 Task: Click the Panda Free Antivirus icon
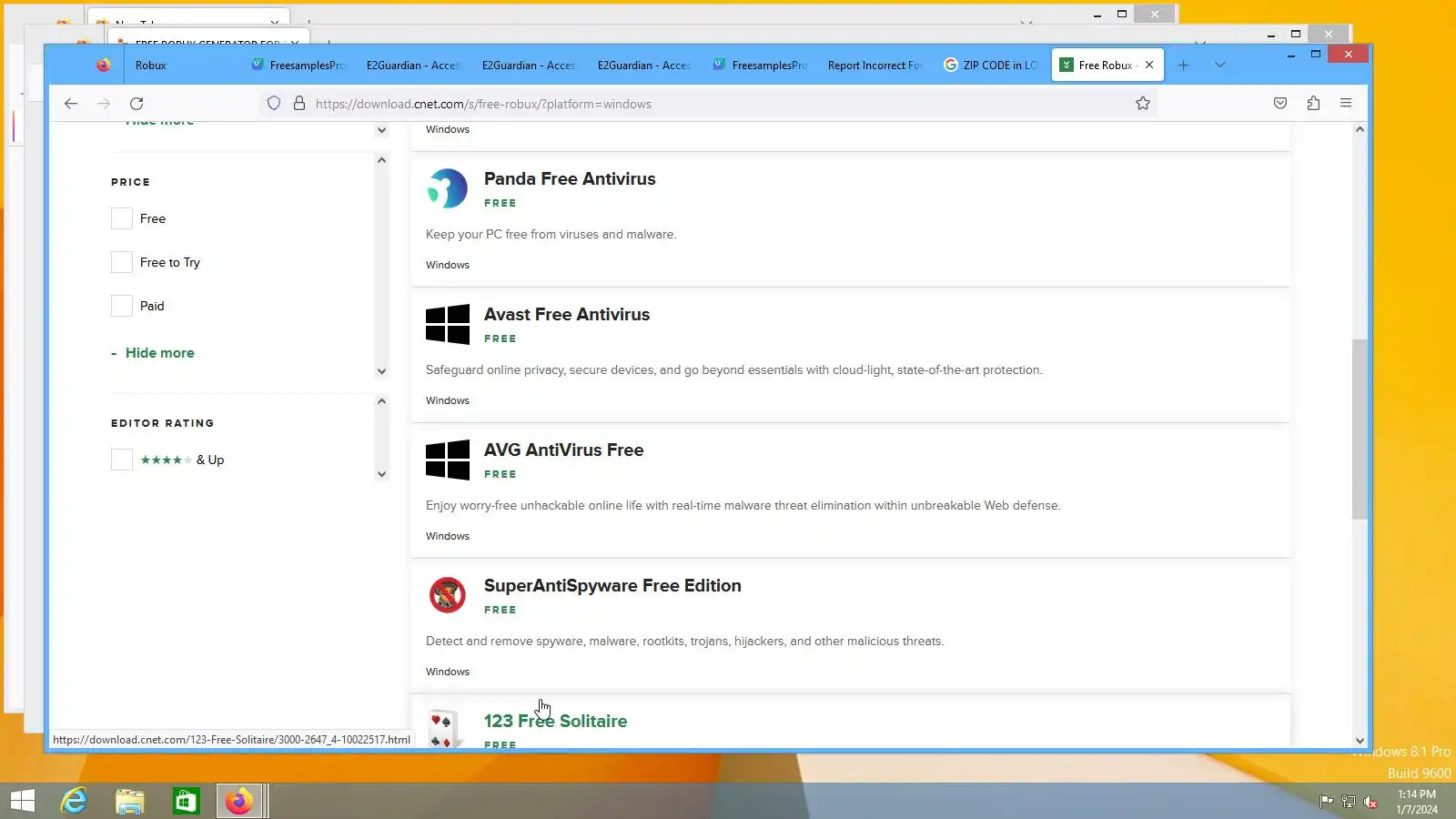(x=448, y=188)
